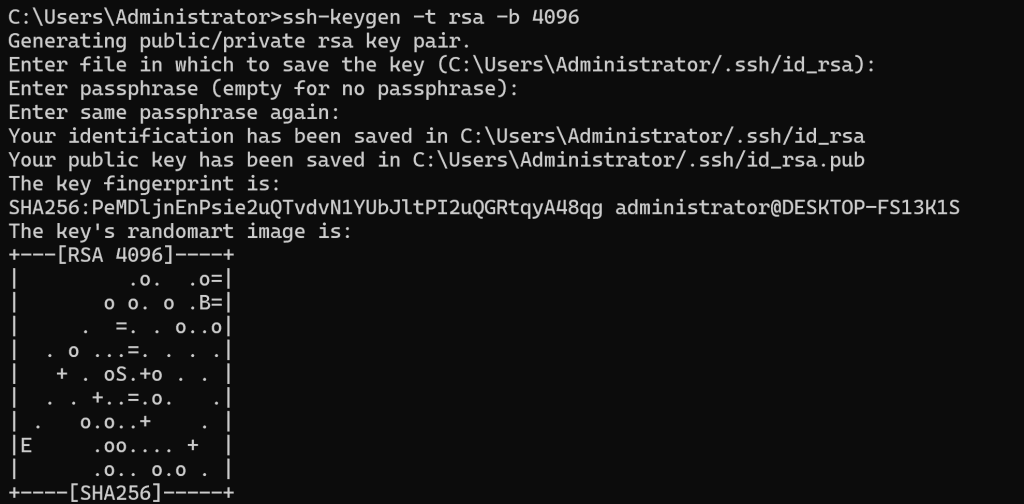Click 'The key's randomart image is:' line
This screenshot has width=1024, height=504.
(x=180, y=232)
